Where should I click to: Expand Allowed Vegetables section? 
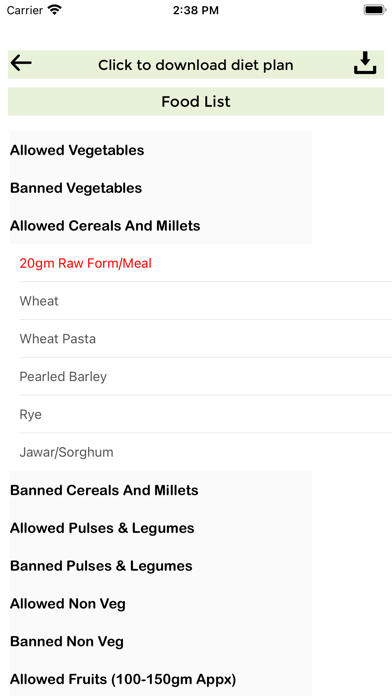tap(161, 150)
